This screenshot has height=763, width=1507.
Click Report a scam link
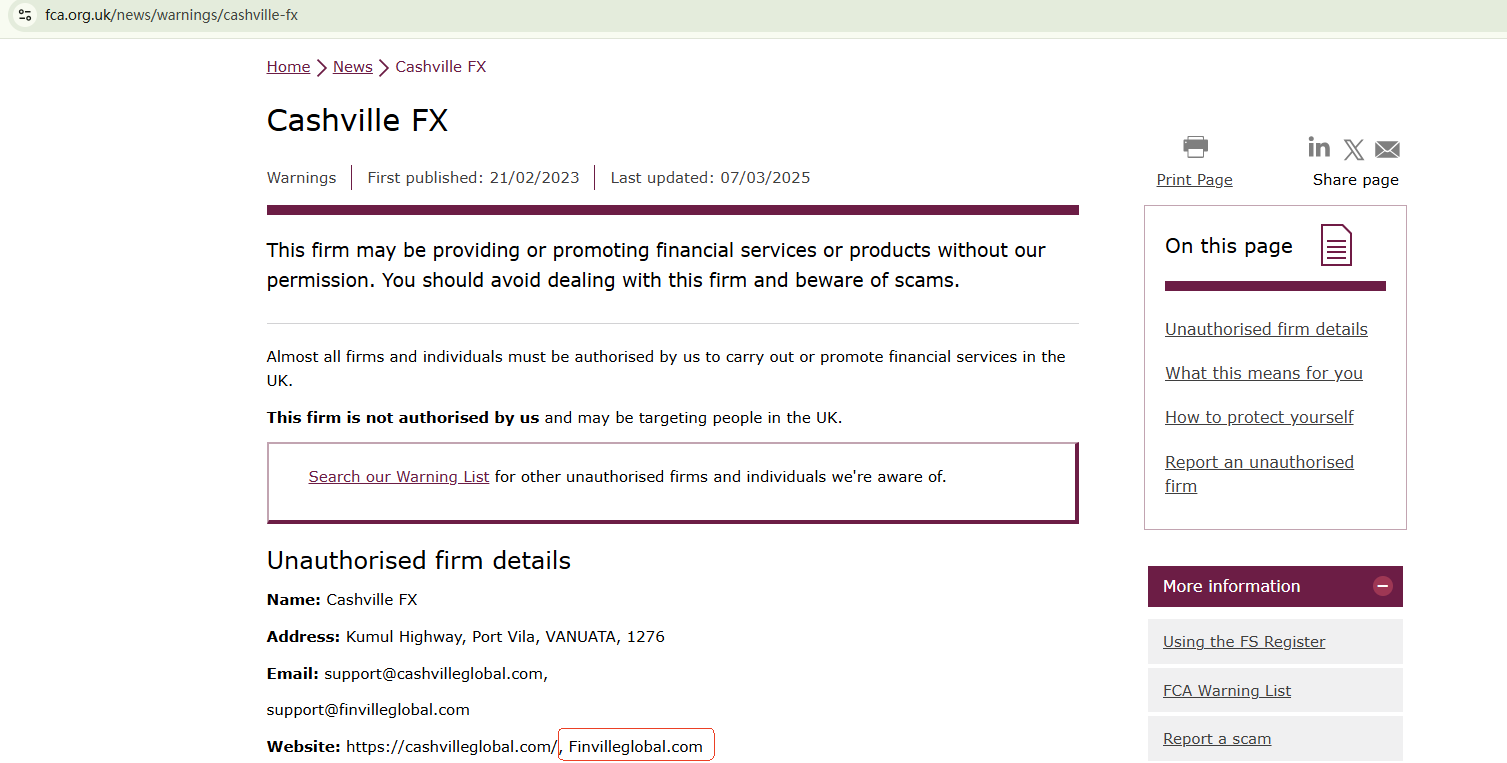pyautogui.click(x=1216, y=739)
